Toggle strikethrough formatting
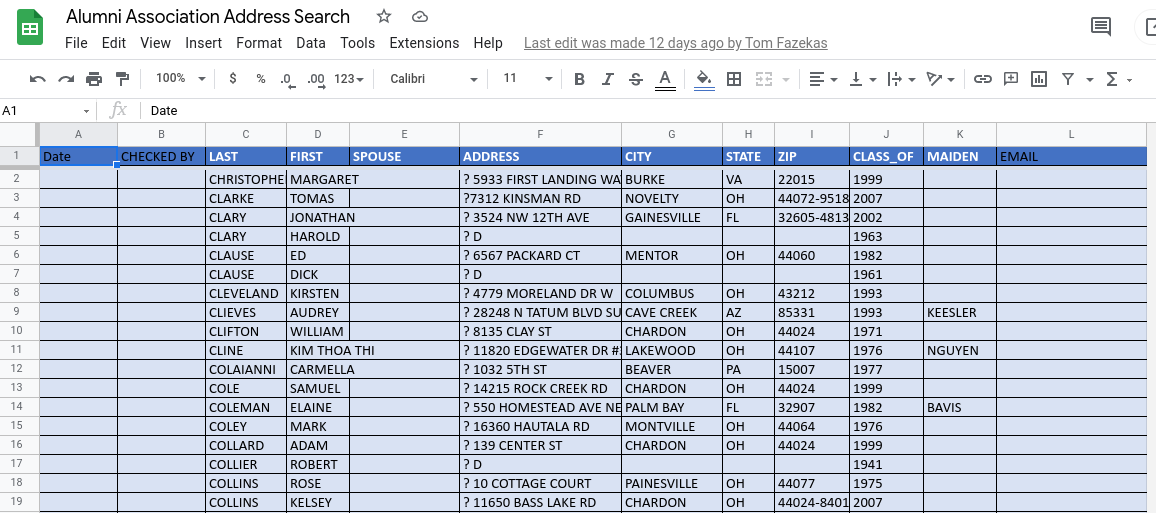The width and height of the screenshot is (1156, 513). pos(636,79)
